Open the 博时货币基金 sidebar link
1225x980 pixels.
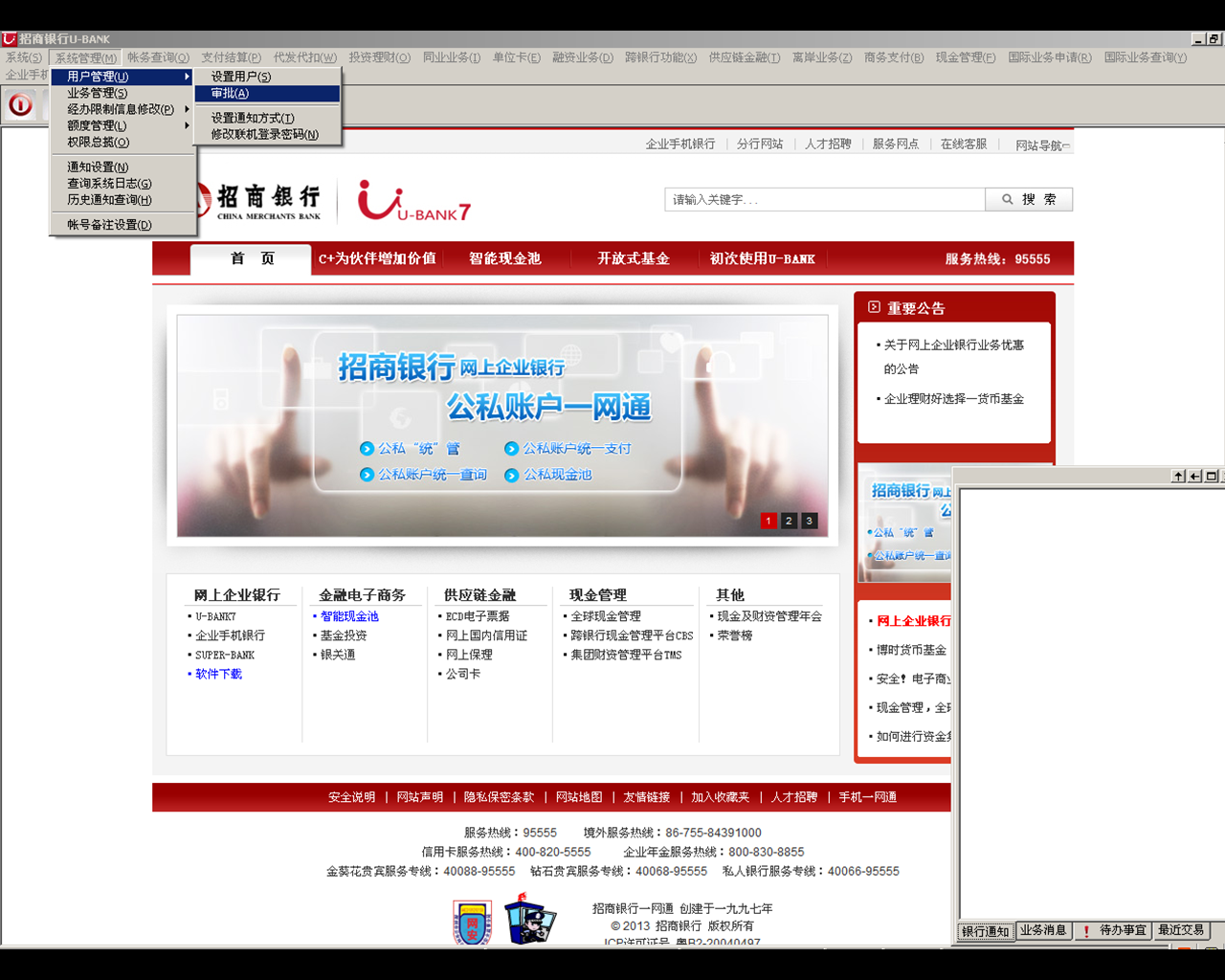point(912,650)
